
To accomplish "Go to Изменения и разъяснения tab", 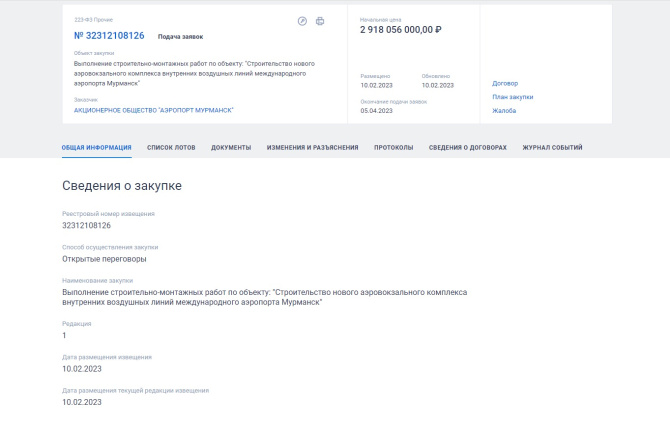I will [312, 147].
